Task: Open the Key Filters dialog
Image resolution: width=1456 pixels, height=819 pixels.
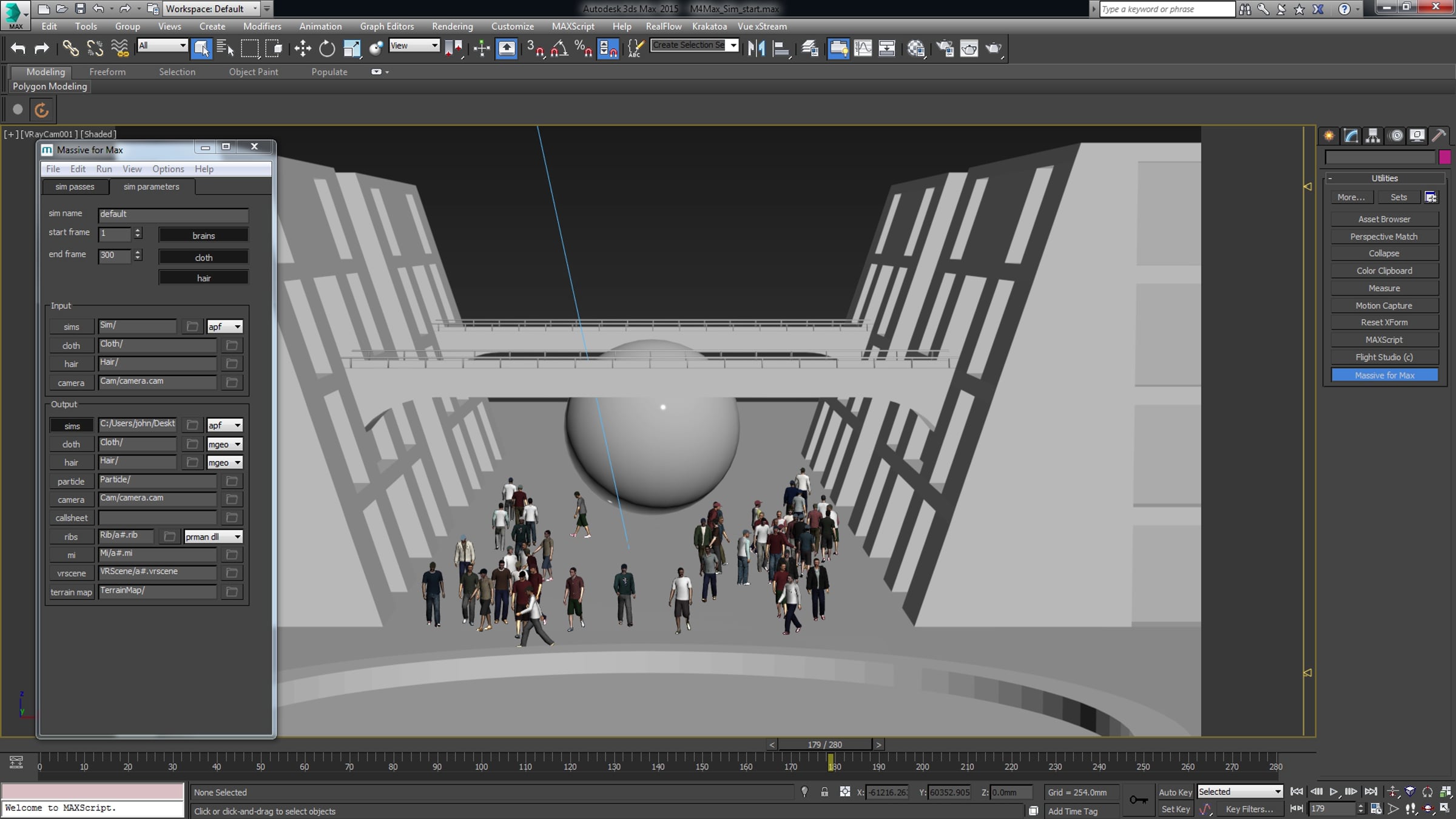Action: (x=1249, y=809)
